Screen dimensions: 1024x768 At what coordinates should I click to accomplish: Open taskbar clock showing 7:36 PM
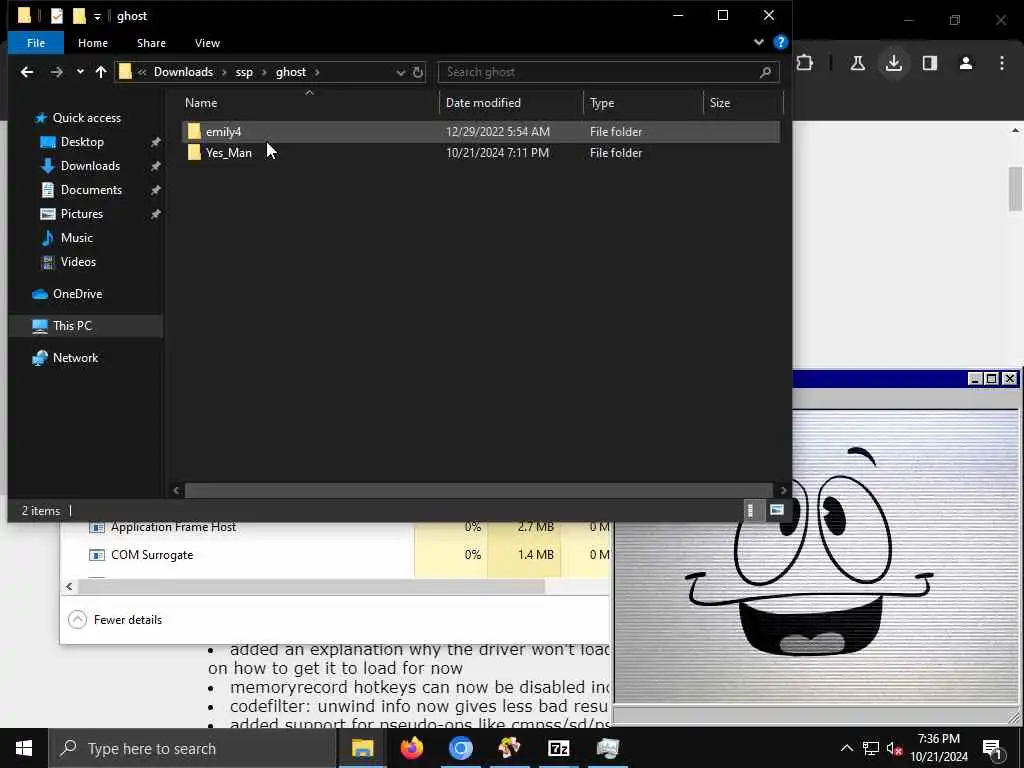(x=939, y=748)
